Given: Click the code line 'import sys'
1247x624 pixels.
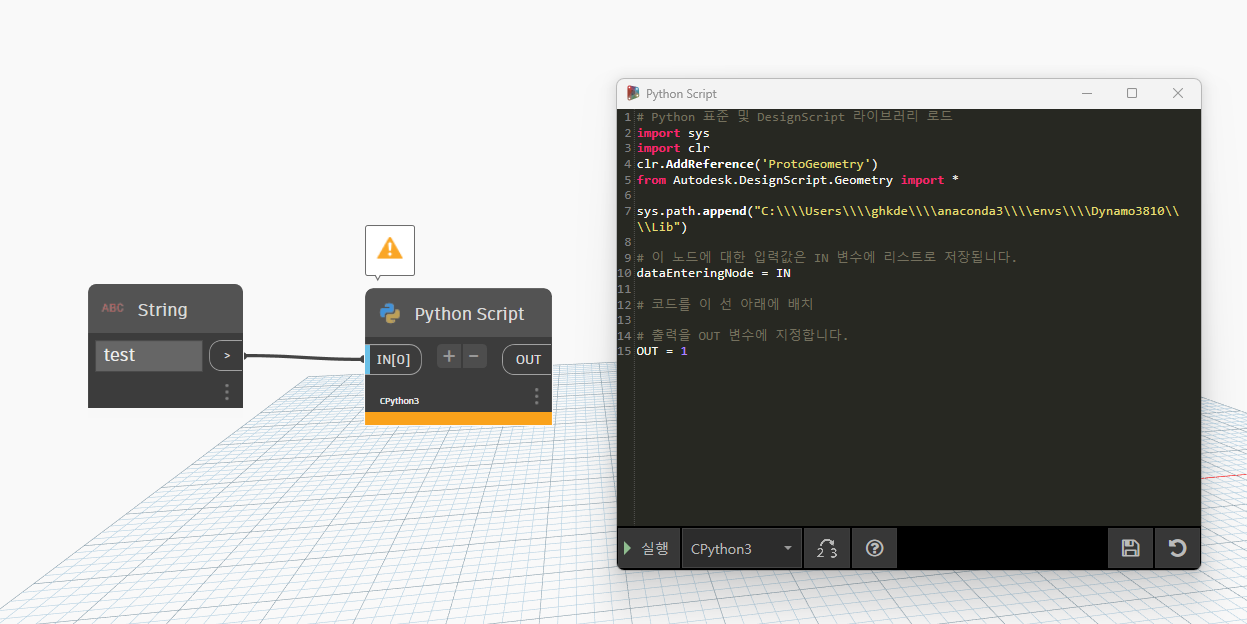Looking at the screenshot, I should 673,133.
